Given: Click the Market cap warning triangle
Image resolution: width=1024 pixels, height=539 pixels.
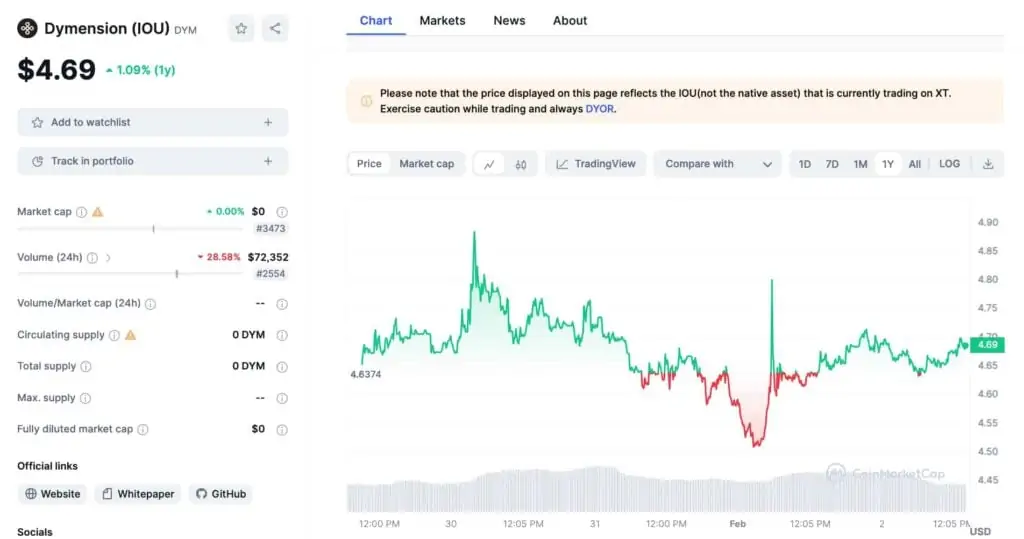Looking at the screenshot, I should [x=98, y=212].
